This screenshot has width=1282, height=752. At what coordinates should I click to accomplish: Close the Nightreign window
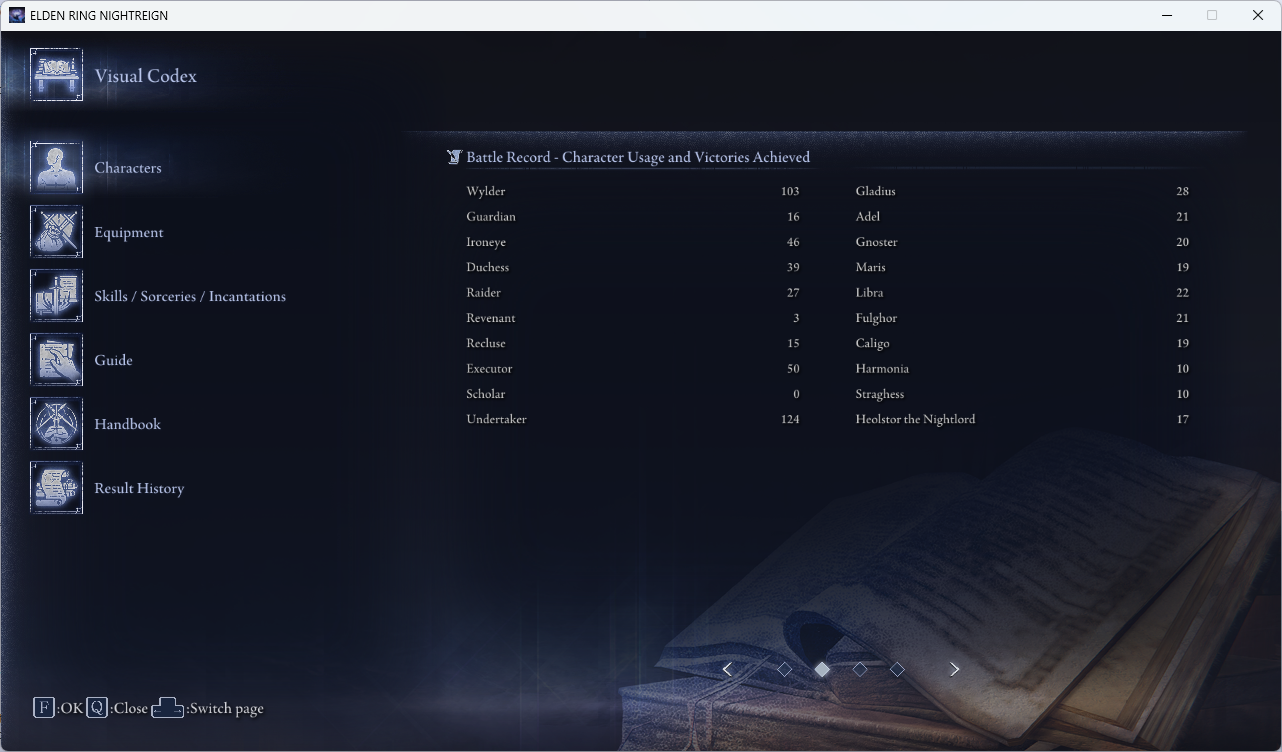tap(1258, 15)
